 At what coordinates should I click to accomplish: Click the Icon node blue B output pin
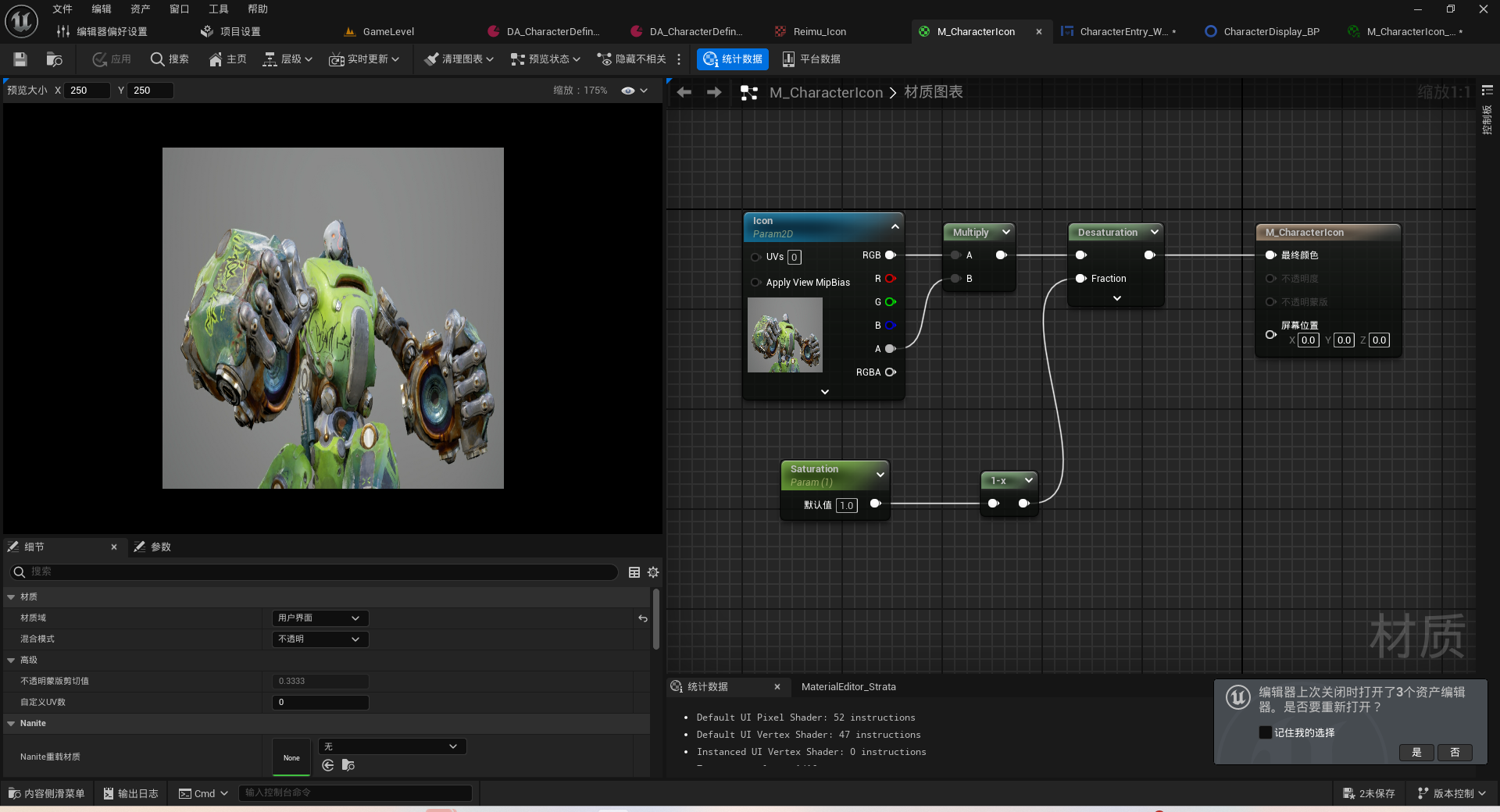pyautogui.click(x=891, y=326)
